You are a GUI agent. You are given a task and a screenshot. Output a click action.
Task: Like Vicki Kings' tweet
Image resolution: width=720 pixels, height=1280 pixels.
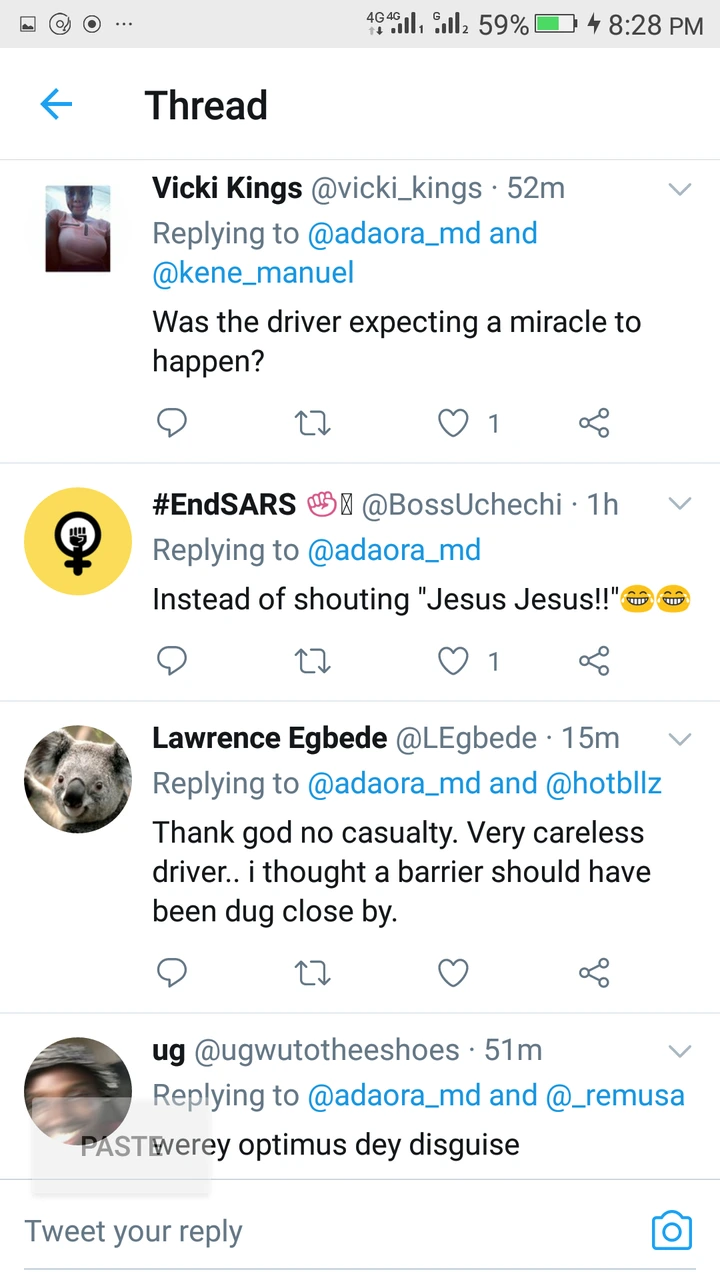tap(454, 424)
